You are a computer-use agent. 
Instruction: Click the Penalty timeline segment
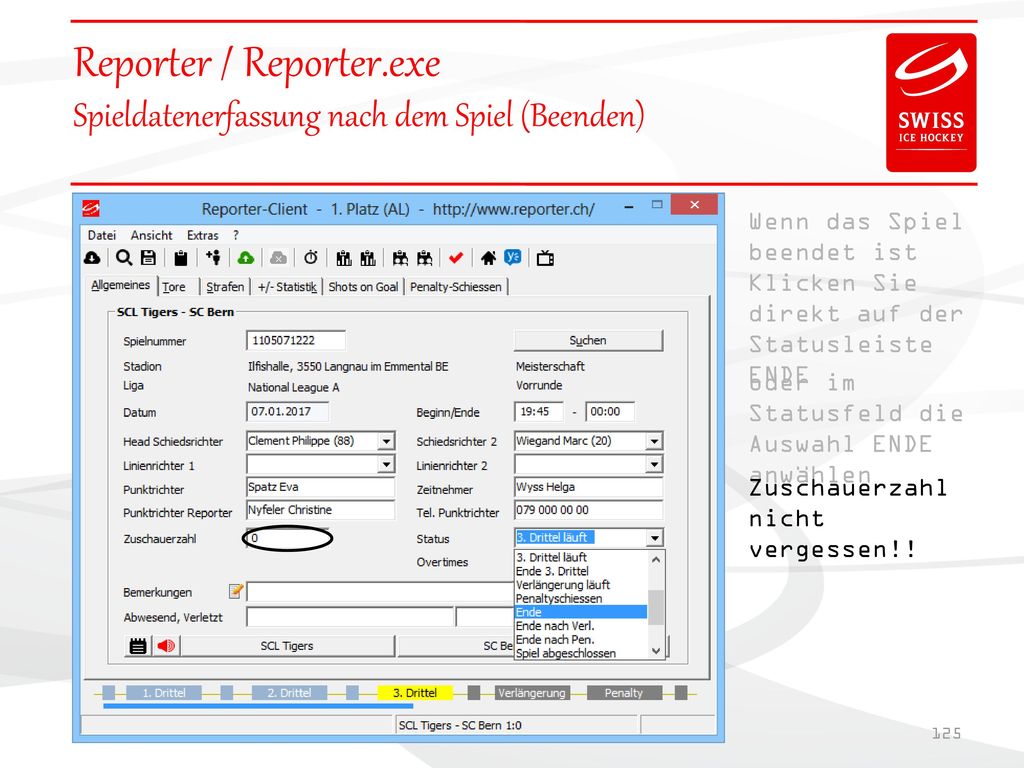pos(624,693)
